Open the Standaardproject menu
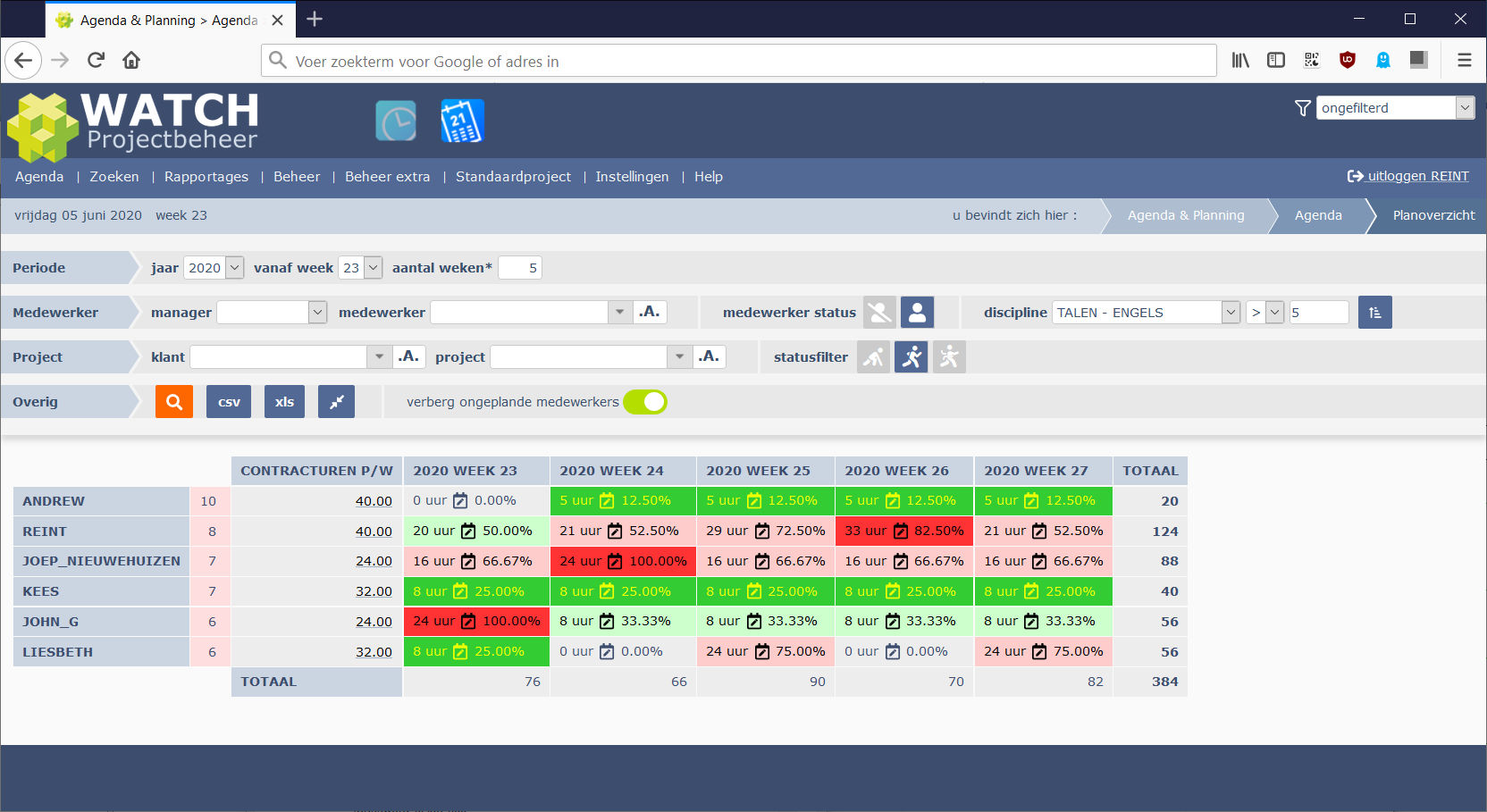Screen dimensions: 1487x812 pos(513,177)
